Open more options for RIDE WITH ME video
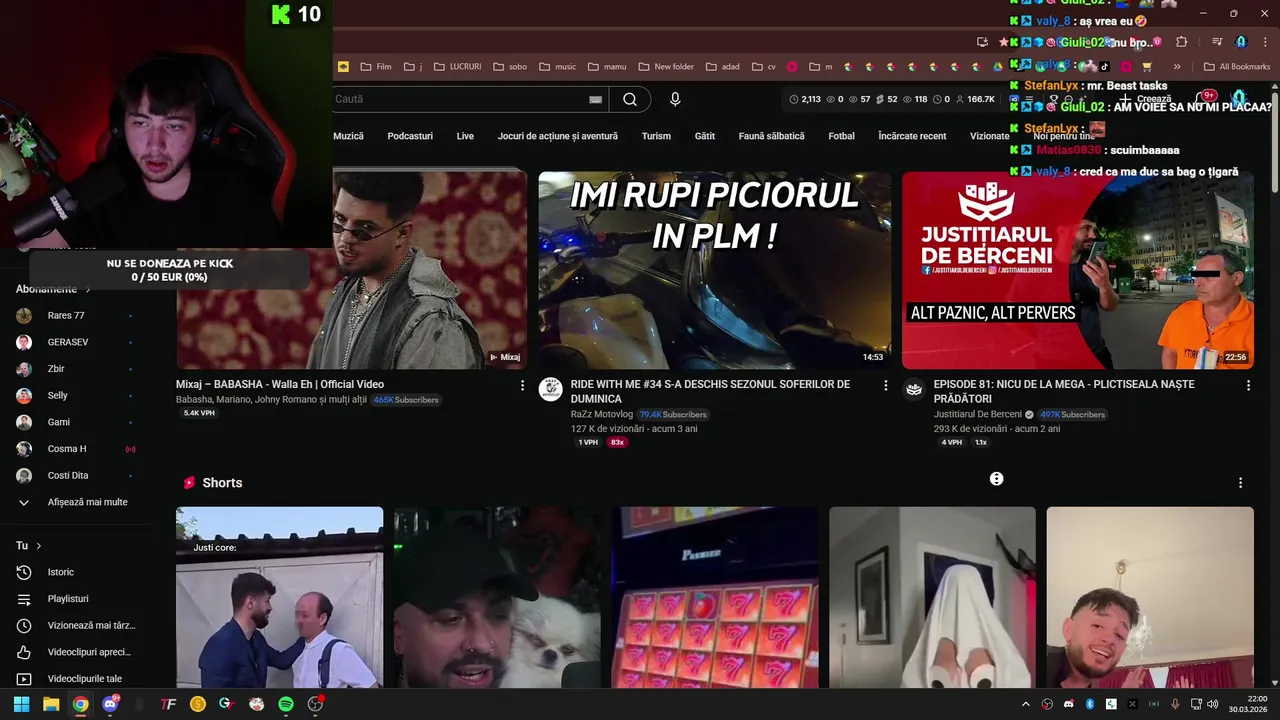The height and width of the screenshot is (720, 1280). (x=885, y=385)
